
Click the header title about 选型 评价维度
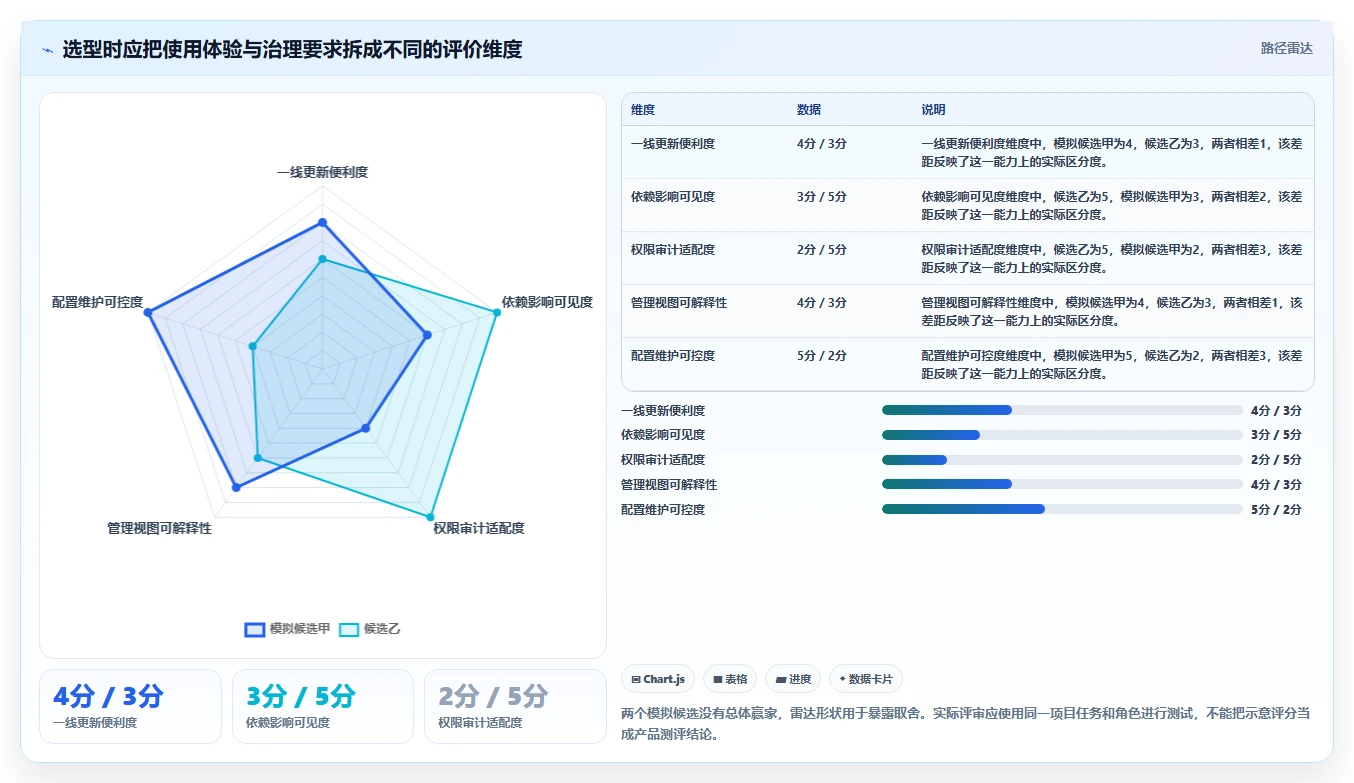(x=292, y=49)
